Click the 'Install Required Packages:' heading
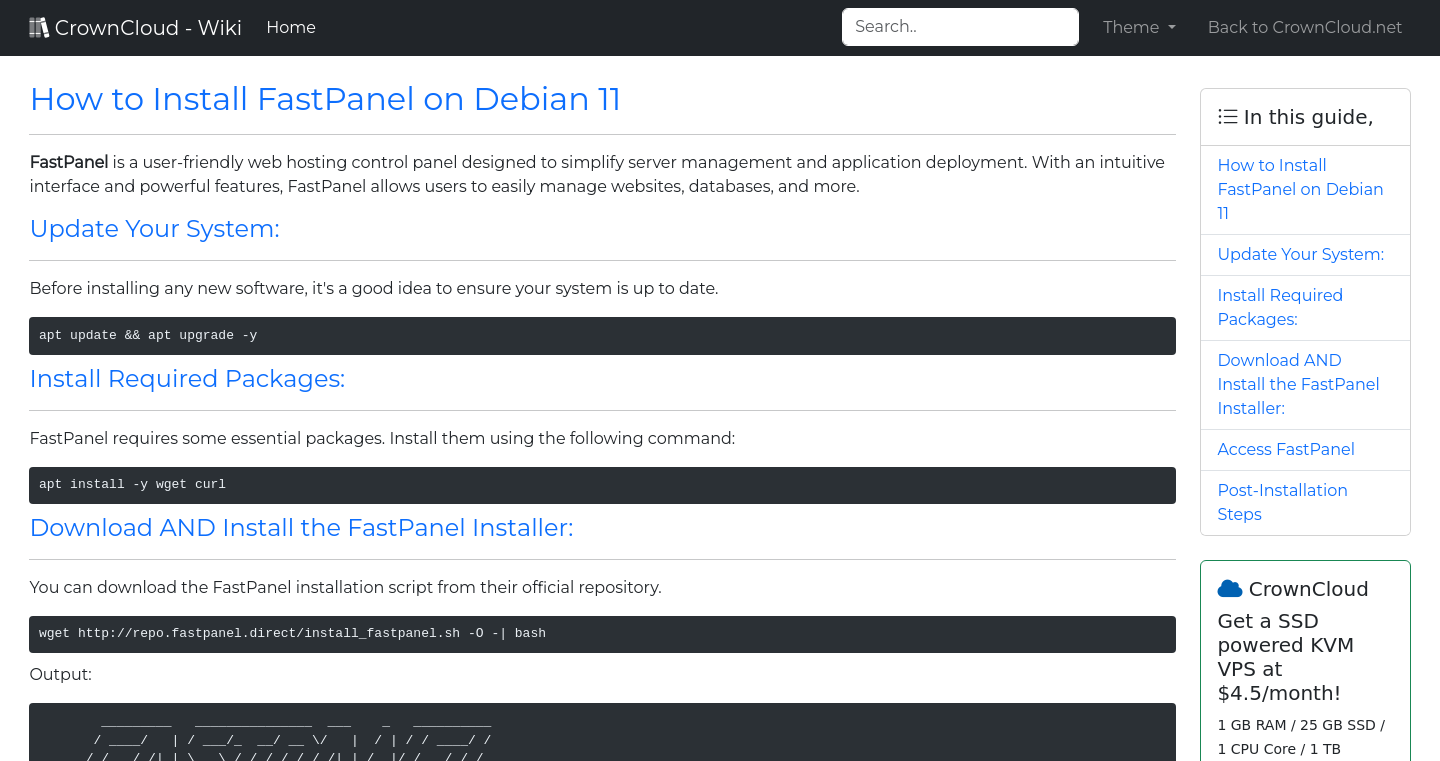The image size is (1440, 761). point(187,379)
